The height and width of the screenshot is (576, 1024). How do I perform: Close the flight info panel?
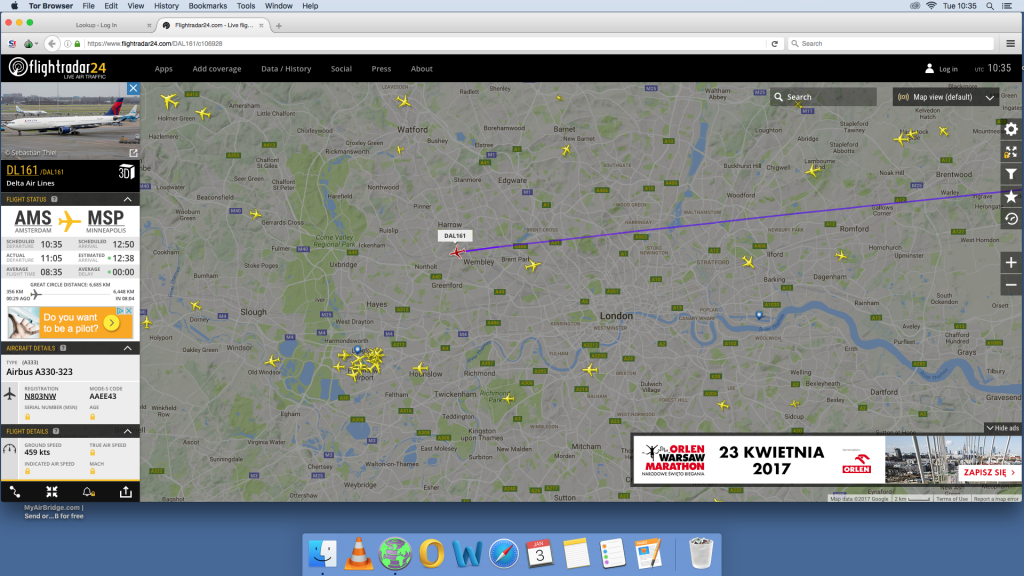pos(133,88)
